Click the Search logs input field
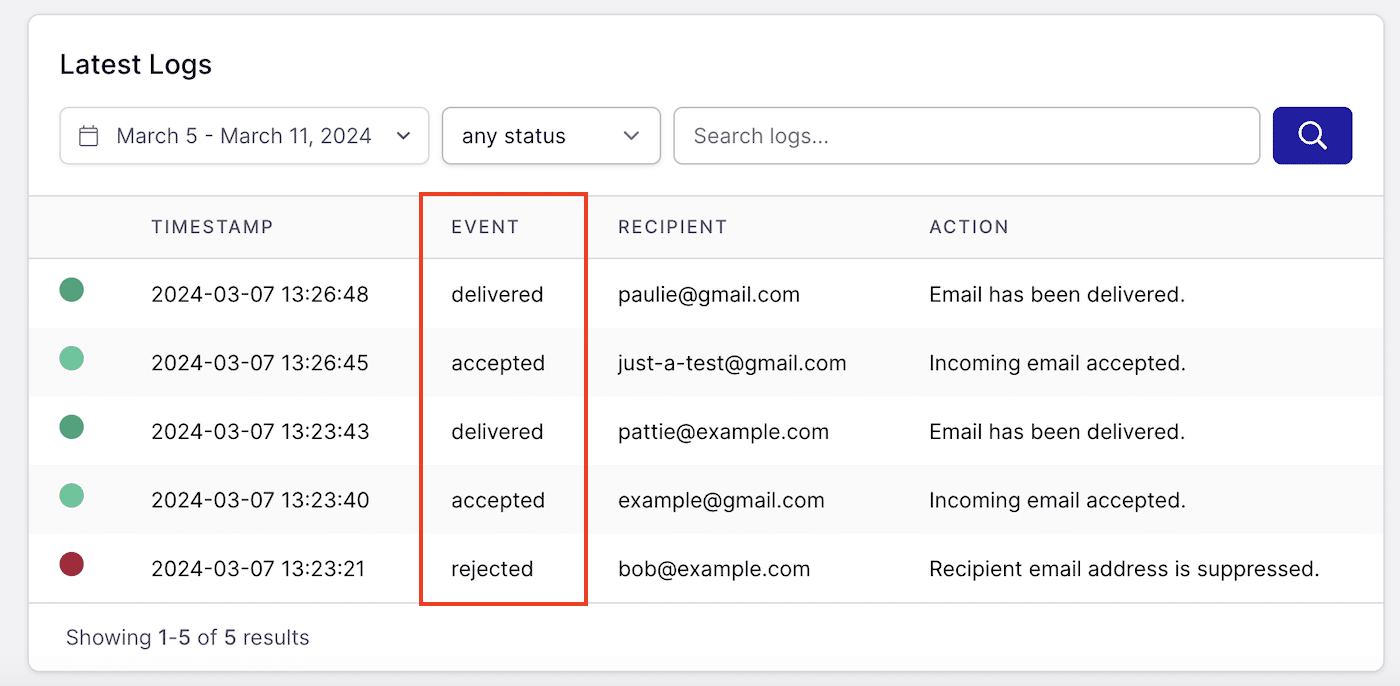 point(967,135)
